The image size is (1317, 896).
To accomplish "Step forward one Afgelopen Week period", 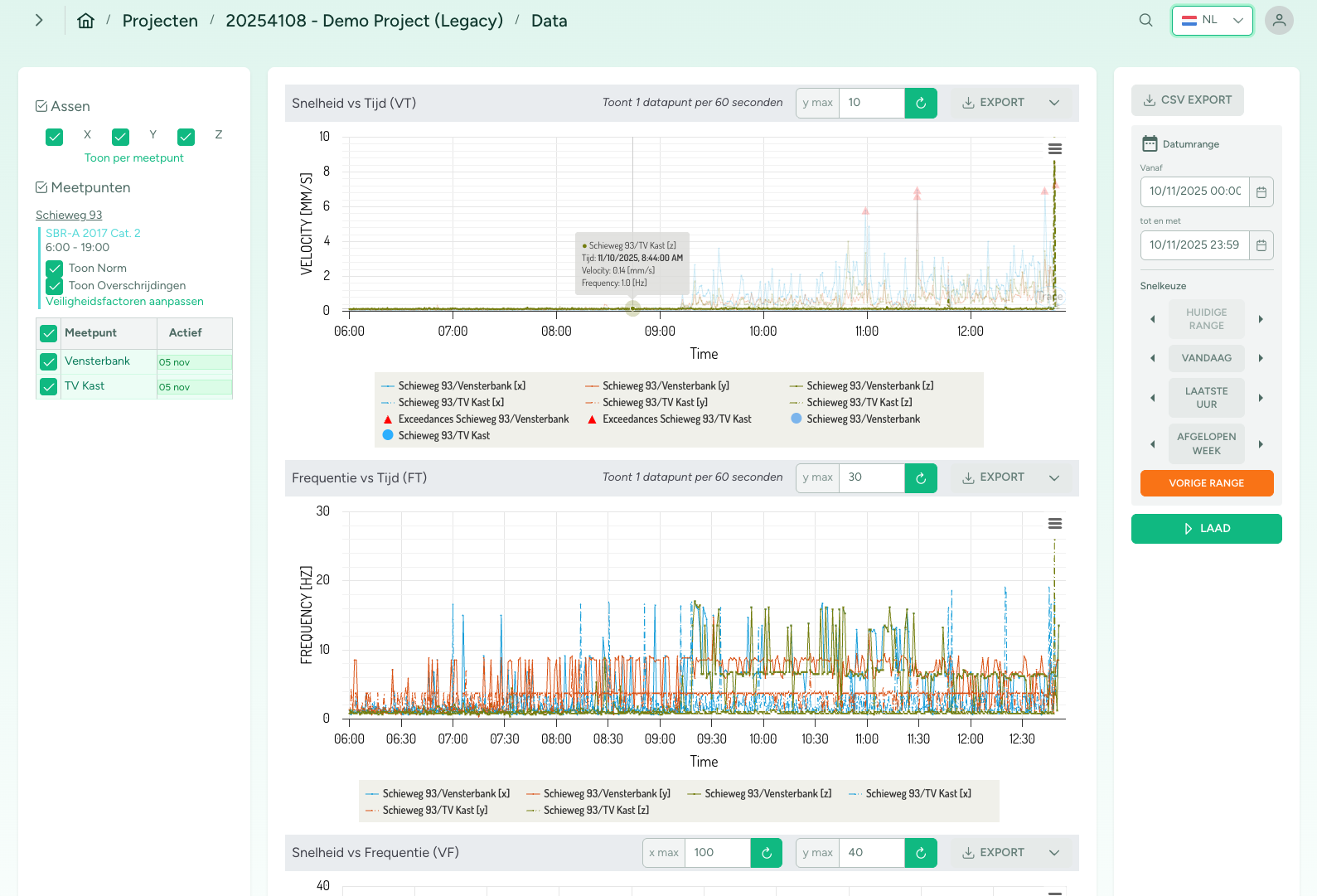I will [1261, 444].
